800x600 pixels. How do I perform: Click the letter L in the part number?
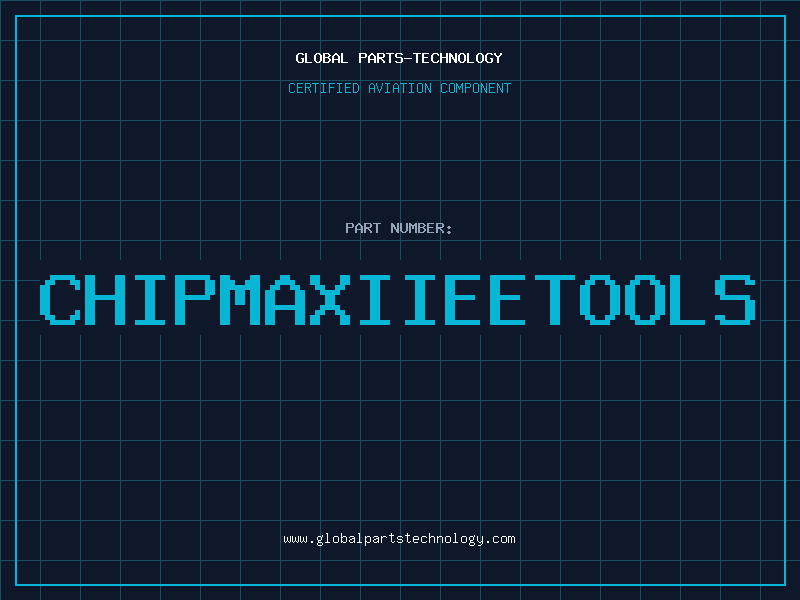coord(692,300)
